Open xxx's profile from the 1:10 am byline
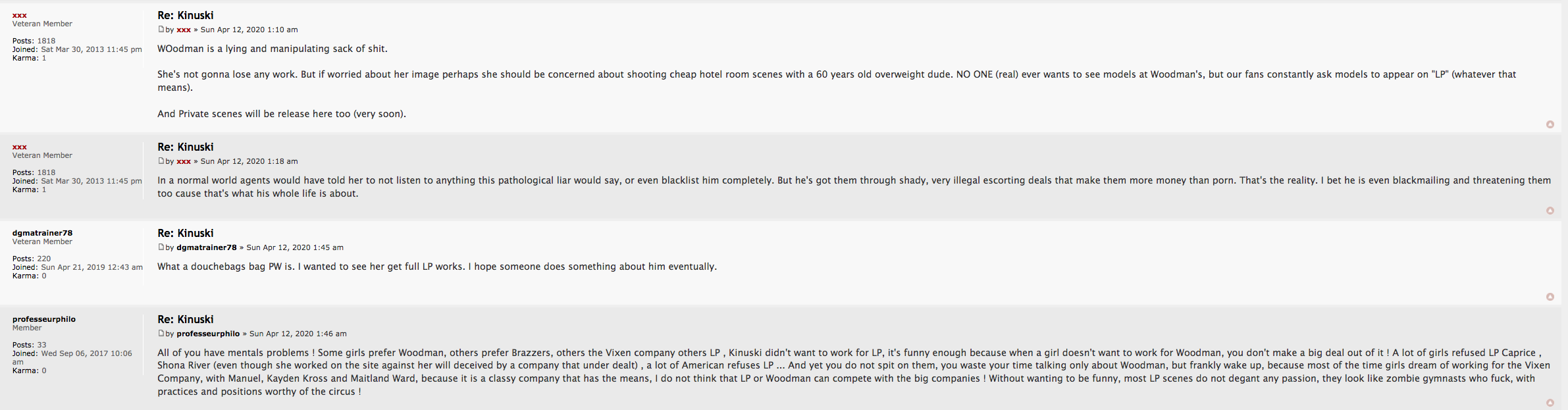 (184, 30)
